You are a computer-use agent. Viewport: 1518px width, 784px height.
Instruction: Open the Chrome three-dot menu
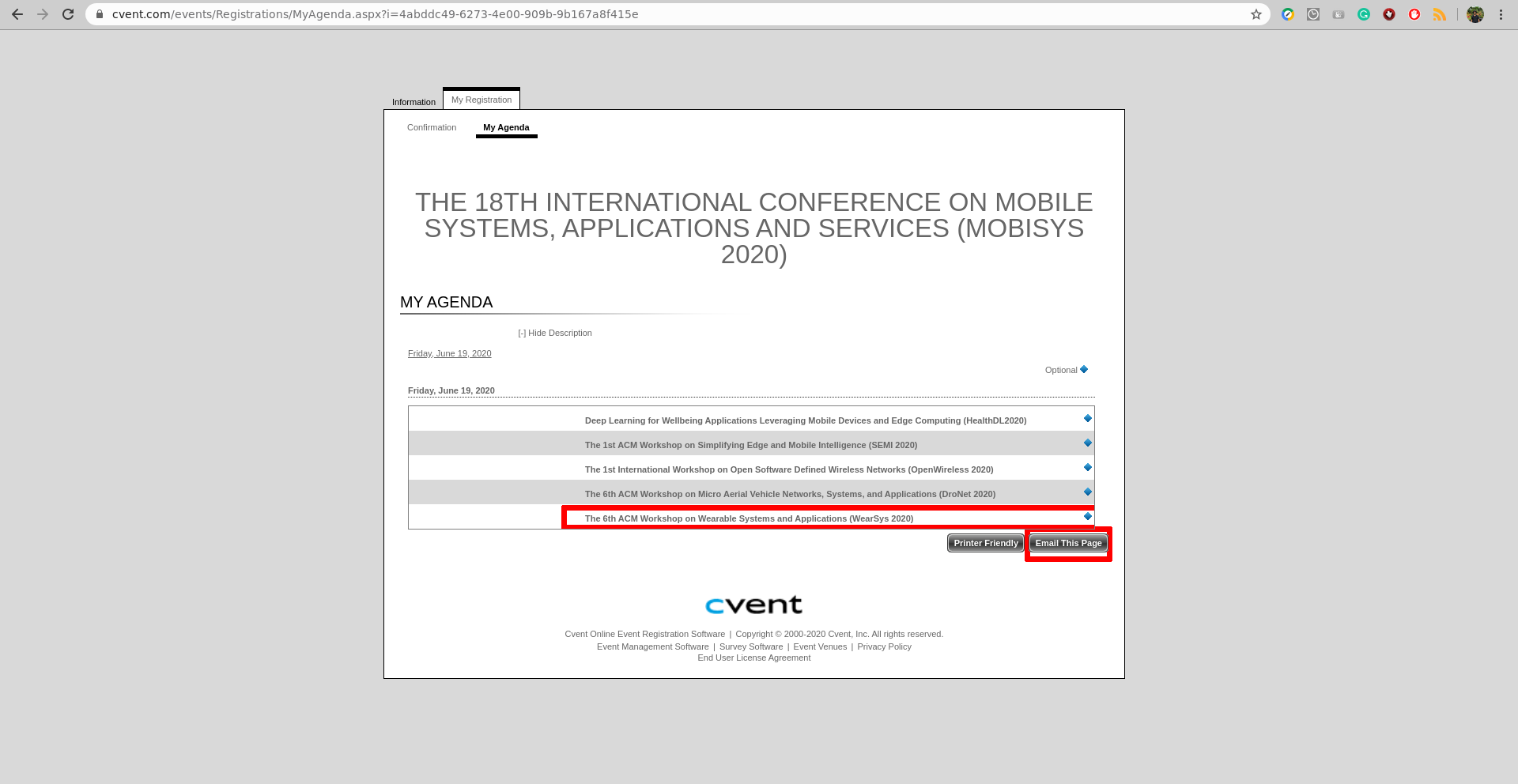1501,14
